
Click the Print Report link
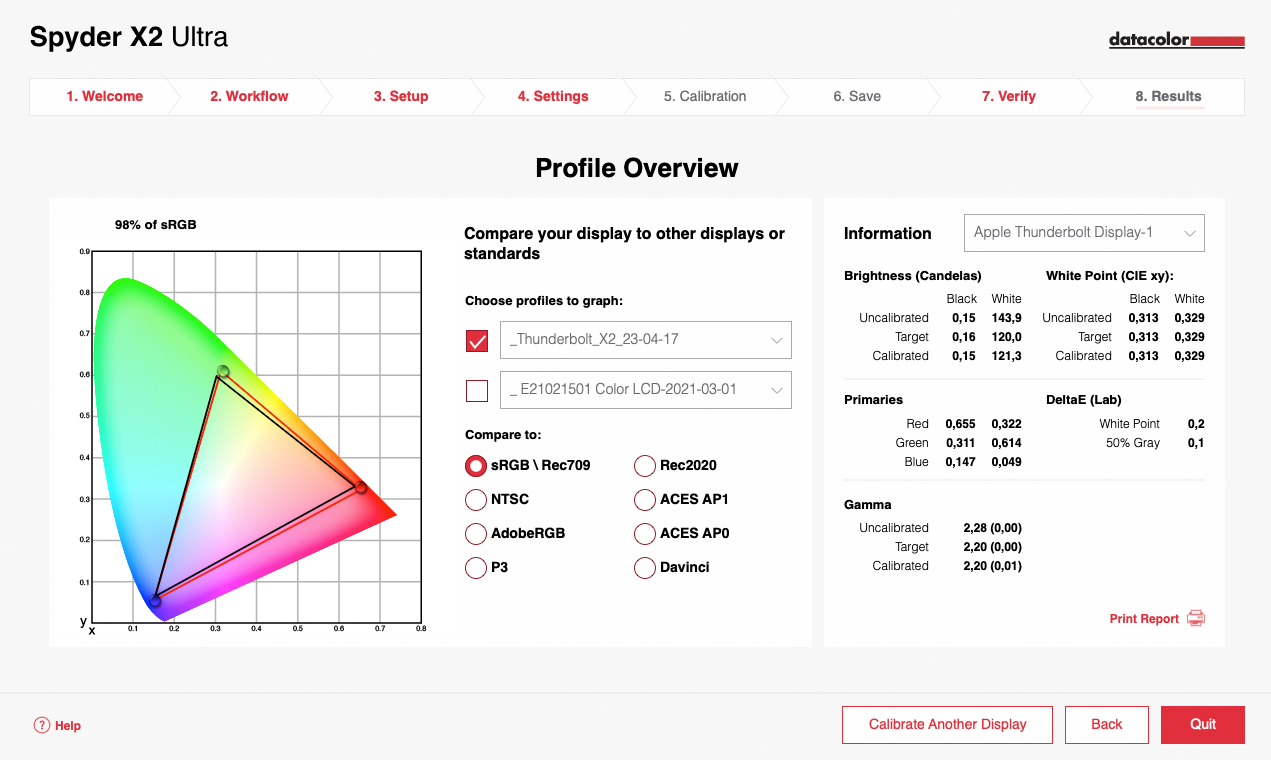click(1144, 619)
